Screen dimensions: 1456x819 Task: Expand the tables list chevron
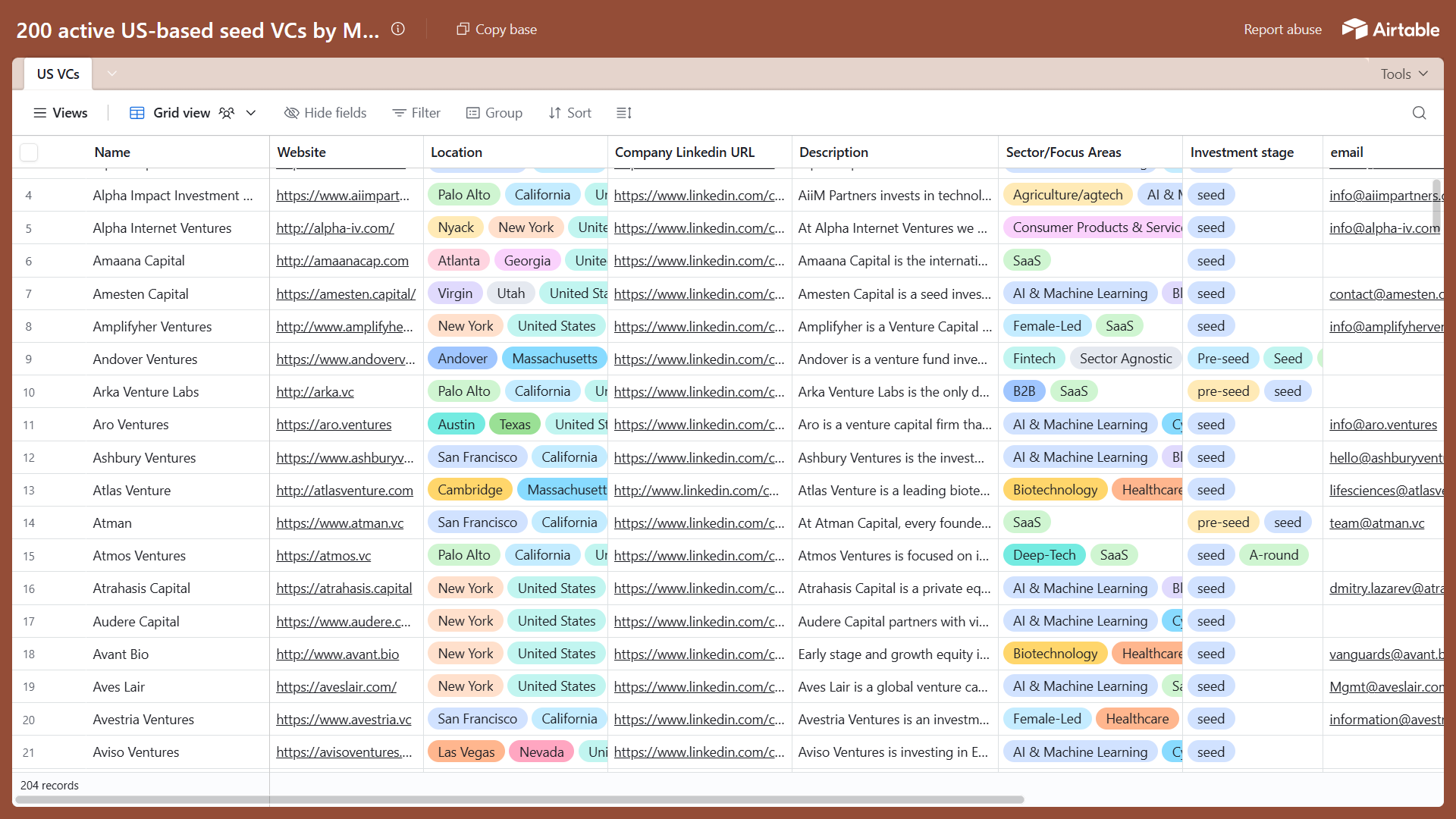111,74
